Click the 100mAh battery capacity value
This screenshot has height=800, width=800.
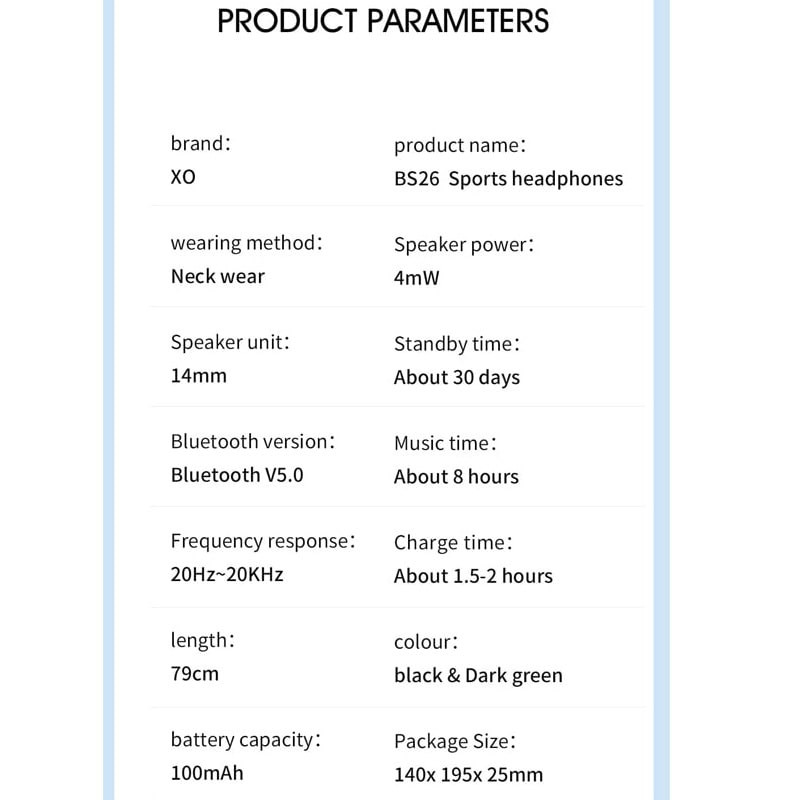(207, 773)
